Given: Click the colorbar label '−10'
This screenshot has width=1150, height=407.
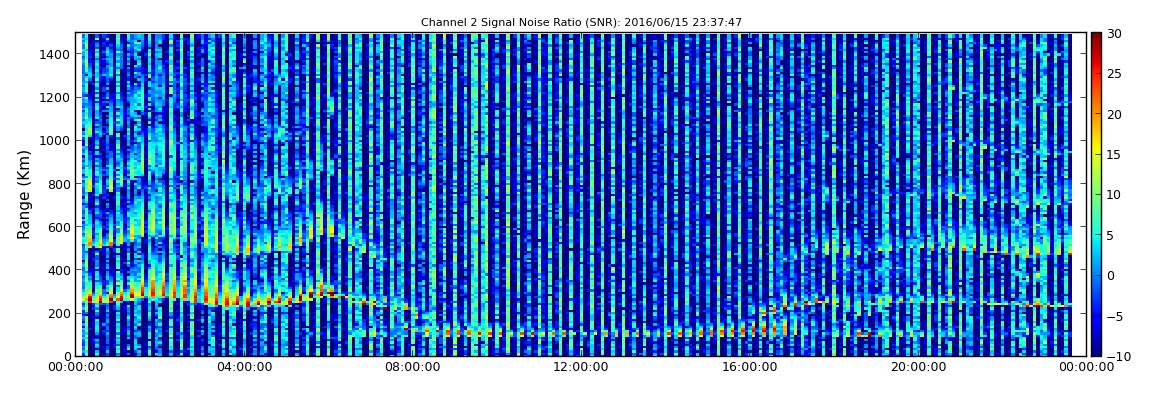Looking at the screenshot, I should click(1116, 356).
